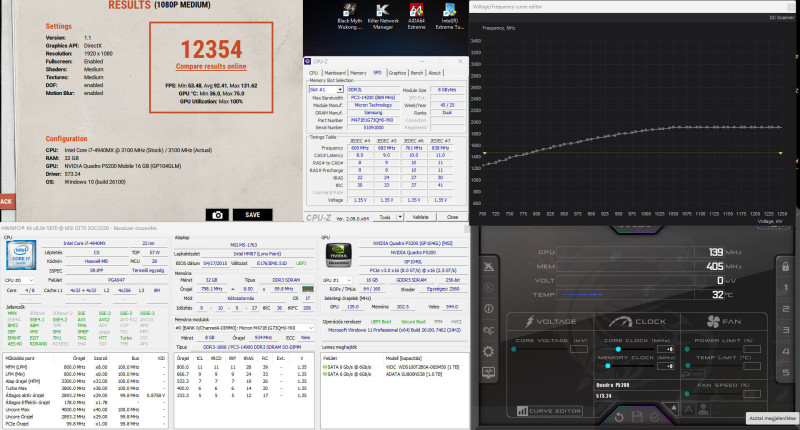Click the Intel Core i7 logo in HWiNFO

tap(21, 255)
